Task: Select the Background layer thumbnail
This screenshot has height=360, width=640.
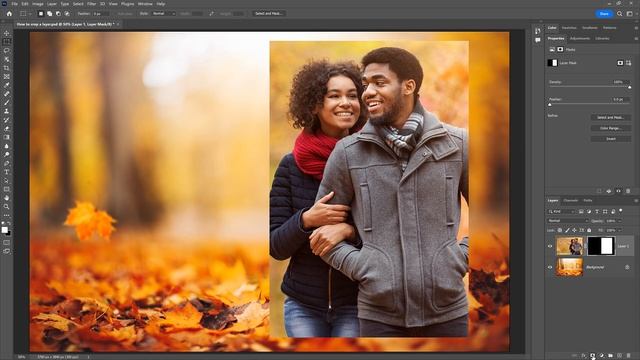Action: pyautogui.click(x=569, y=267)
